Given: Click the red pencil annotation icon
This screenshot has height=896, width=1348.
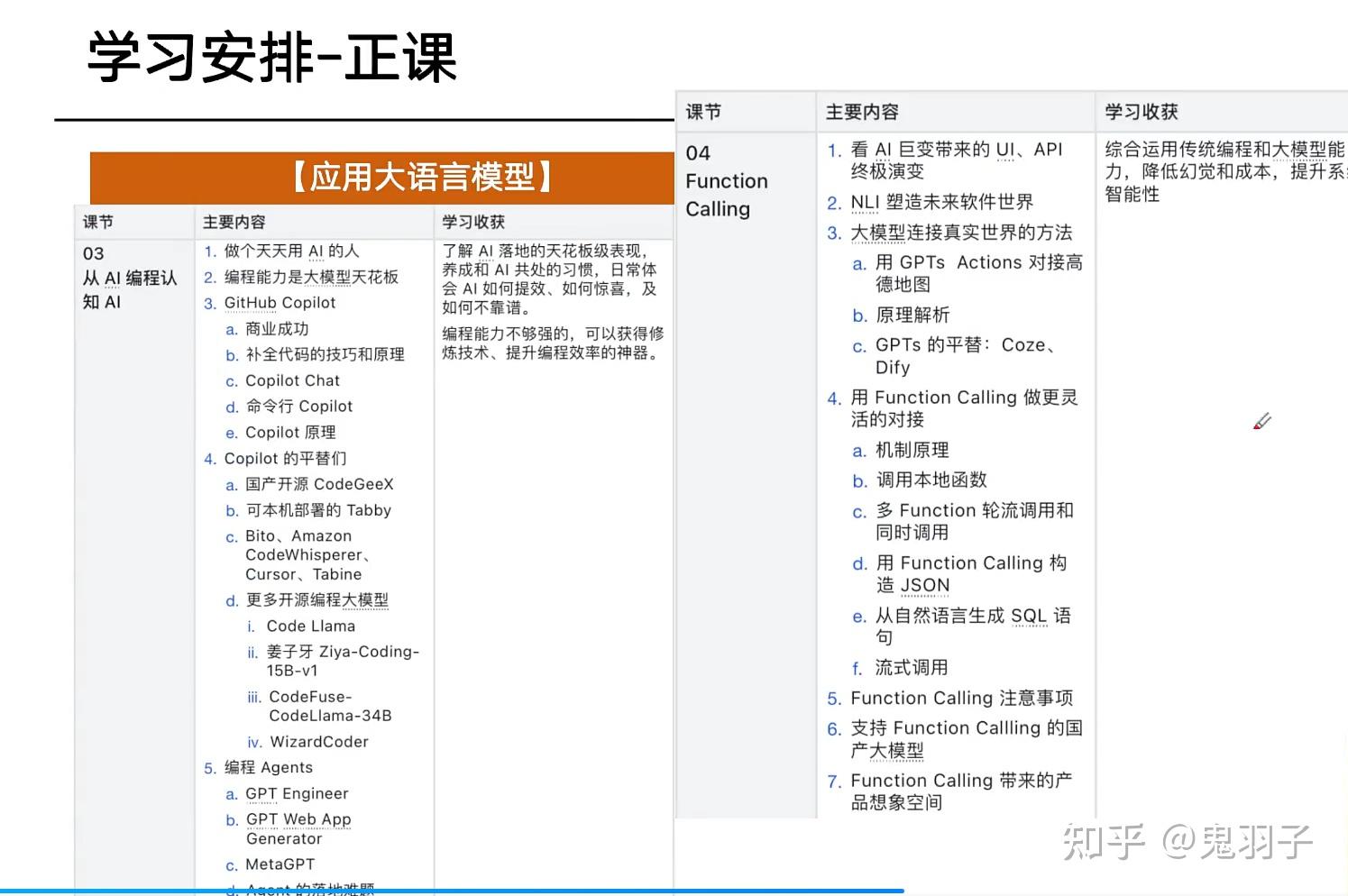Looking at the screenshot, I should tap(1262, 422).
